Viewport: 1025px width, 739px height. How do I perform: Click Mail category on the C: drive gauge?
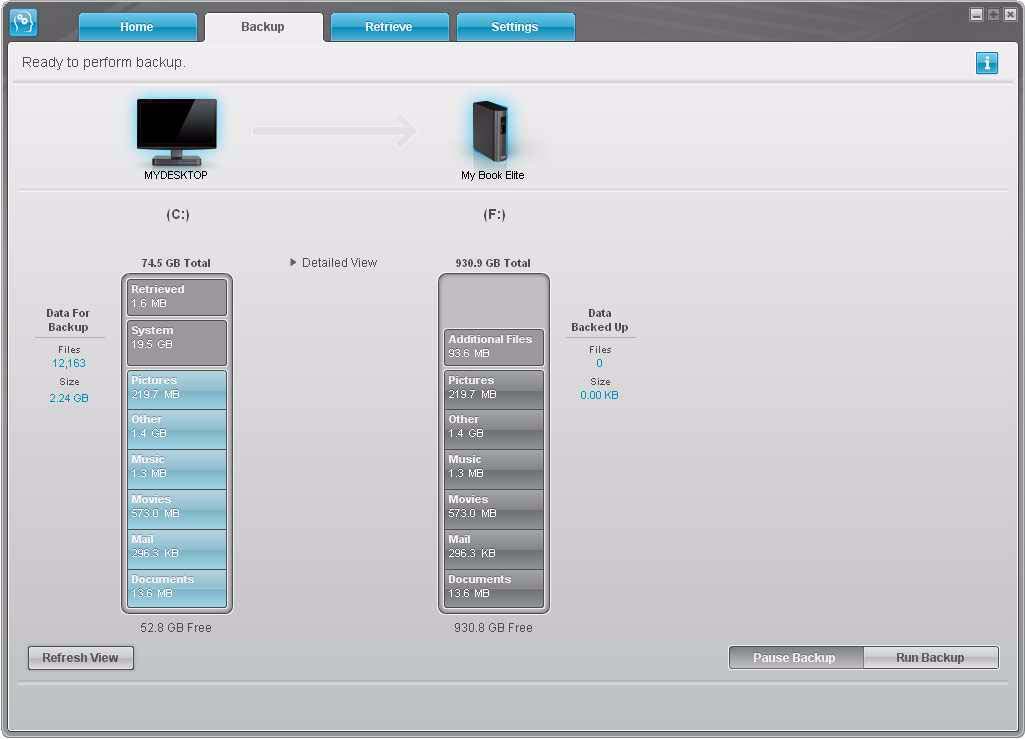pyautogui.click(x=176, y=549)
